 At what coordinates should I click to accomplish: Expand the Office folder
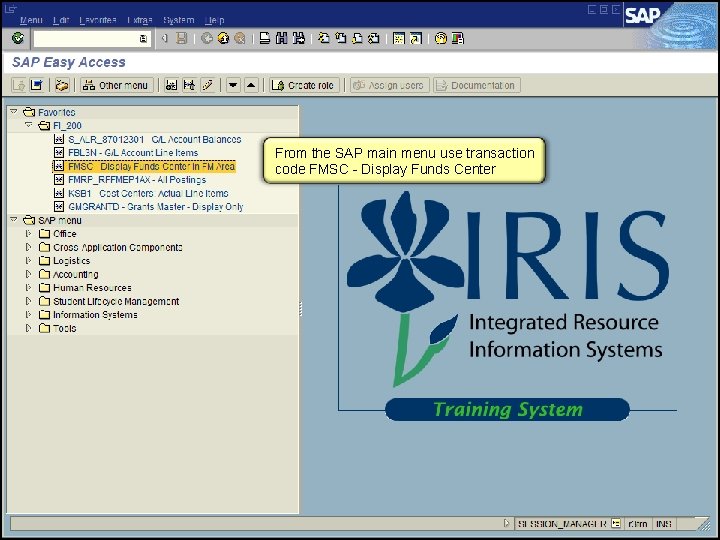click(28, 233)
